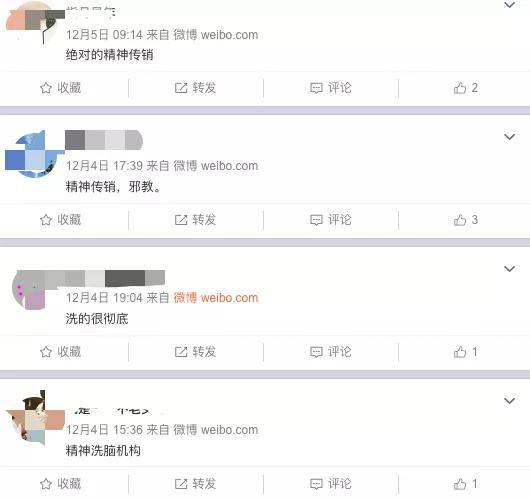The width and height of the screenshot is (530, 500).
Task: Open blurred username of 12月4日 17:39 post
Action: [x=104, y=140]
